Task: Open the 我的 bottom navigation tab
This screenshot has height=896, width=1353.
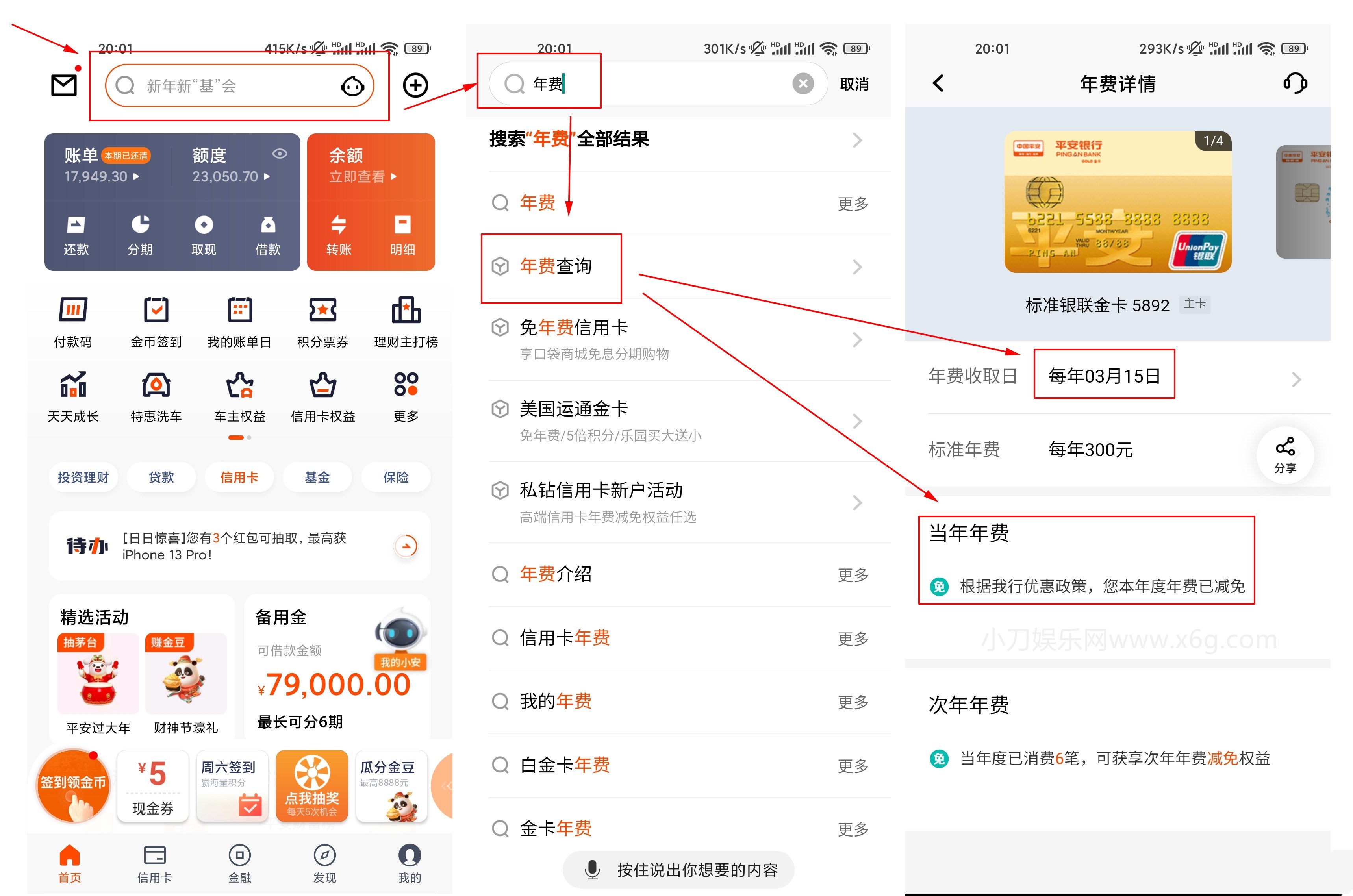Action: point(408,863)
